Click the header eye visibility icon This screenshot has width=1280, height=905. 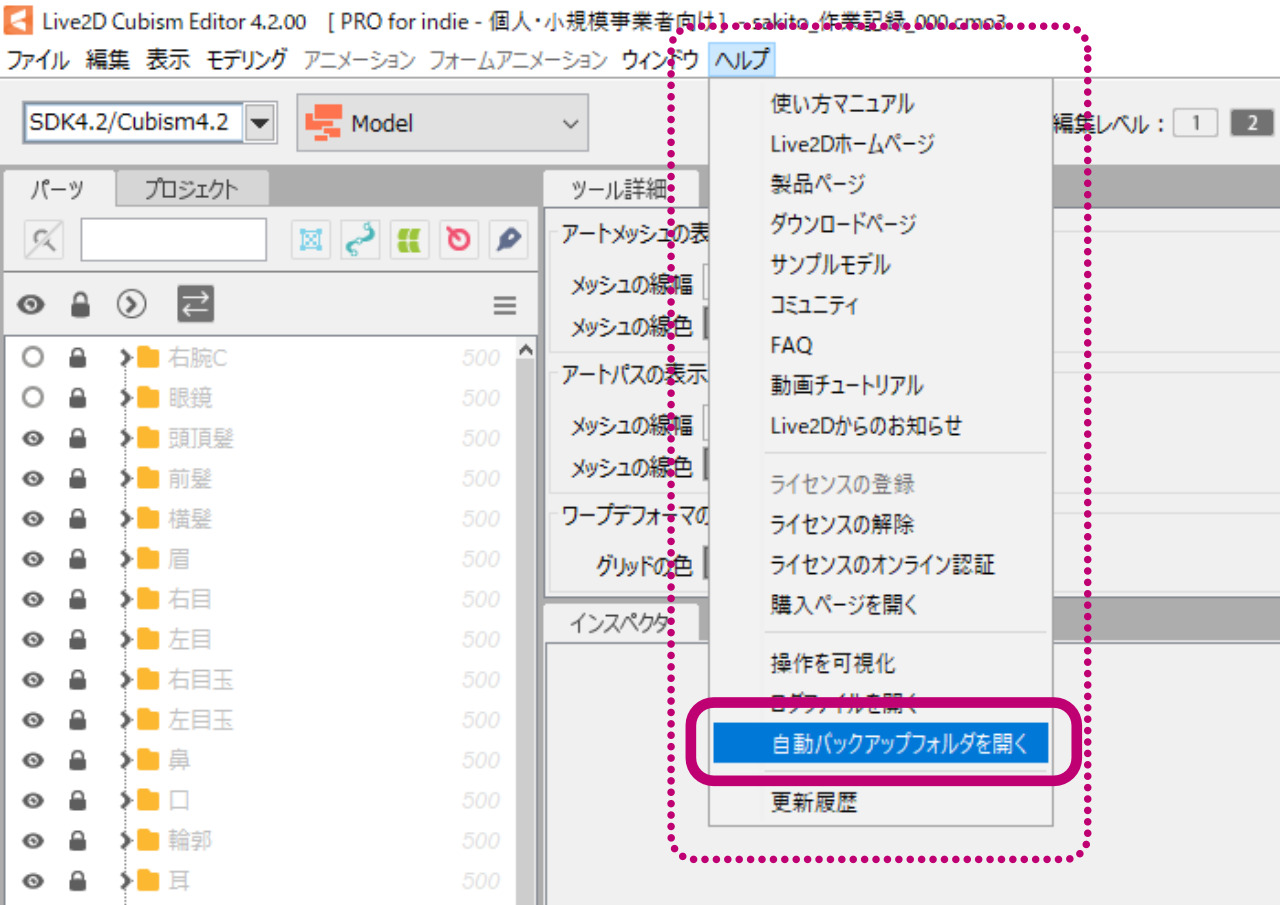pyautogui.click(x=31, y=305)
